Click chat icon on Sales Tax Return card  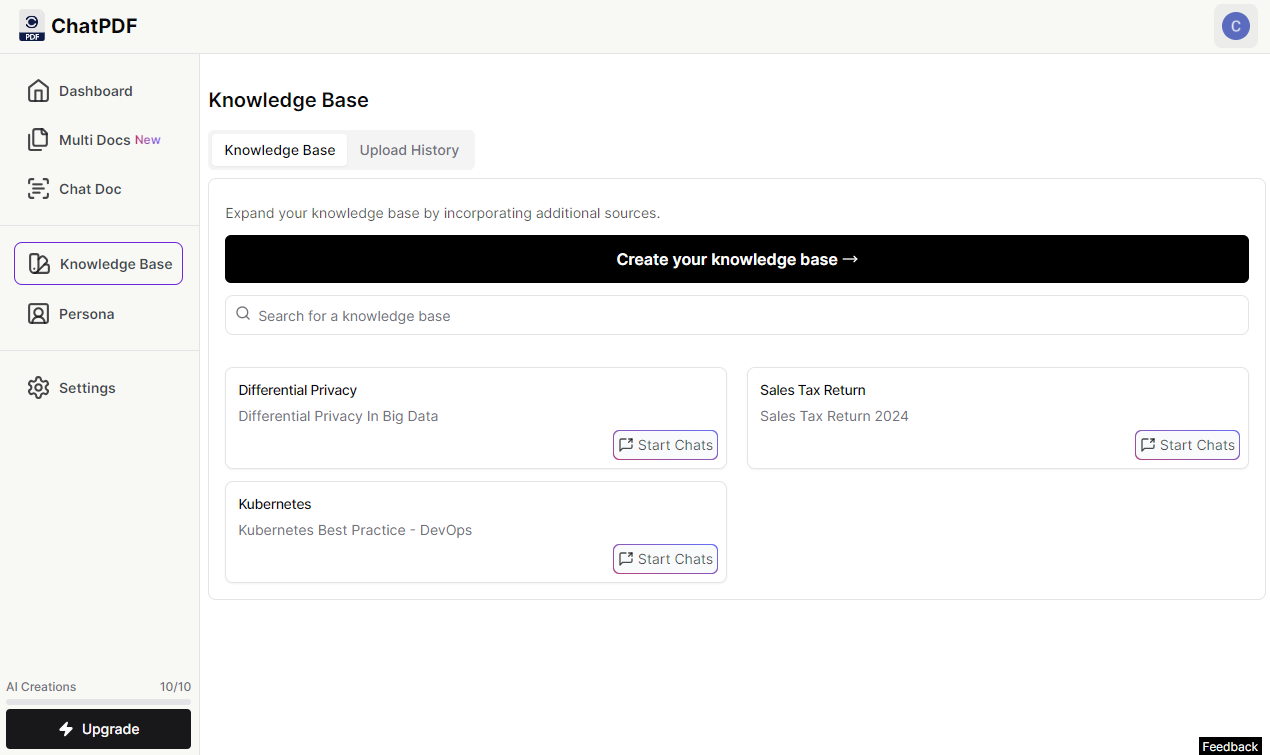tap(1148, 445)
